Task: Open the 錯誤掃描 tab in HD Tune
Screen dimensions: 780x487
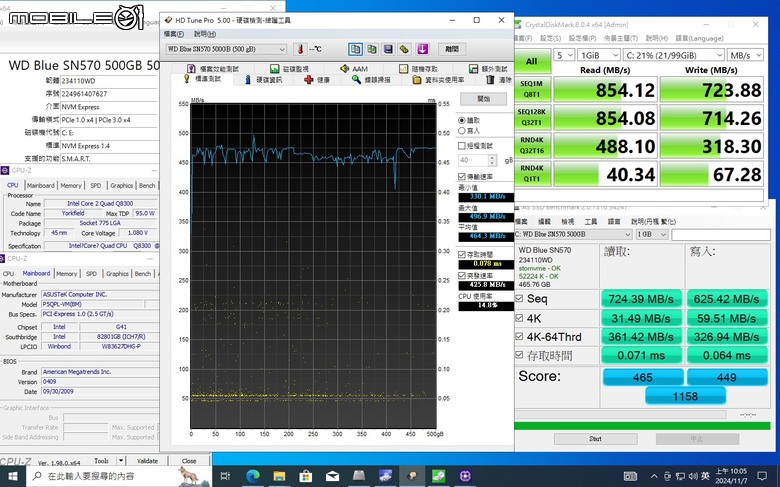Action: tap(371, 80)
